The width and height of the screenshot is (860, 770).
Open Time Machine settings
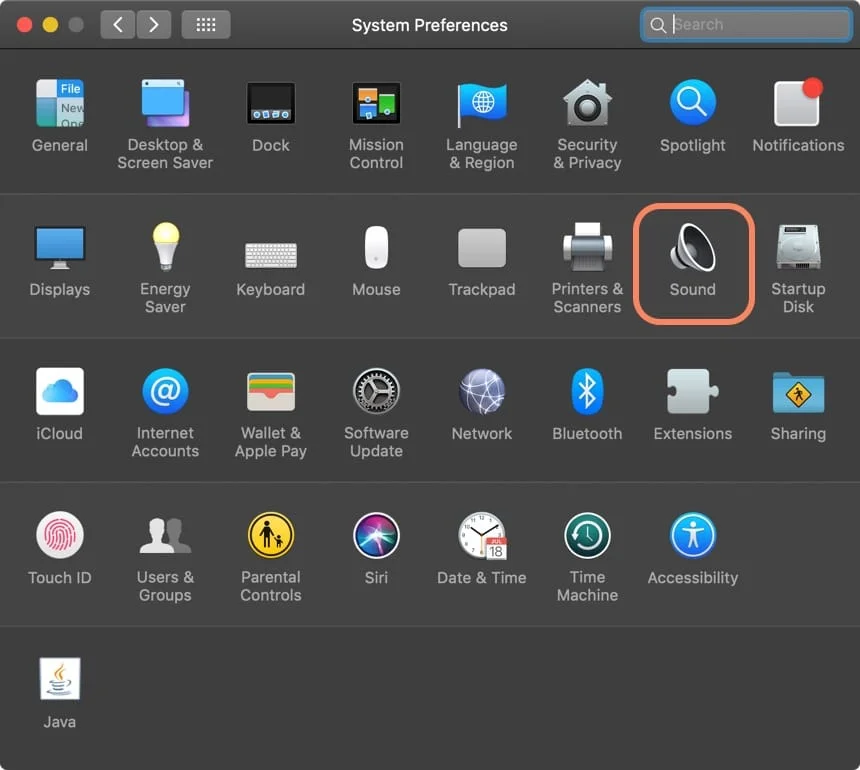[x=587, y=536]
